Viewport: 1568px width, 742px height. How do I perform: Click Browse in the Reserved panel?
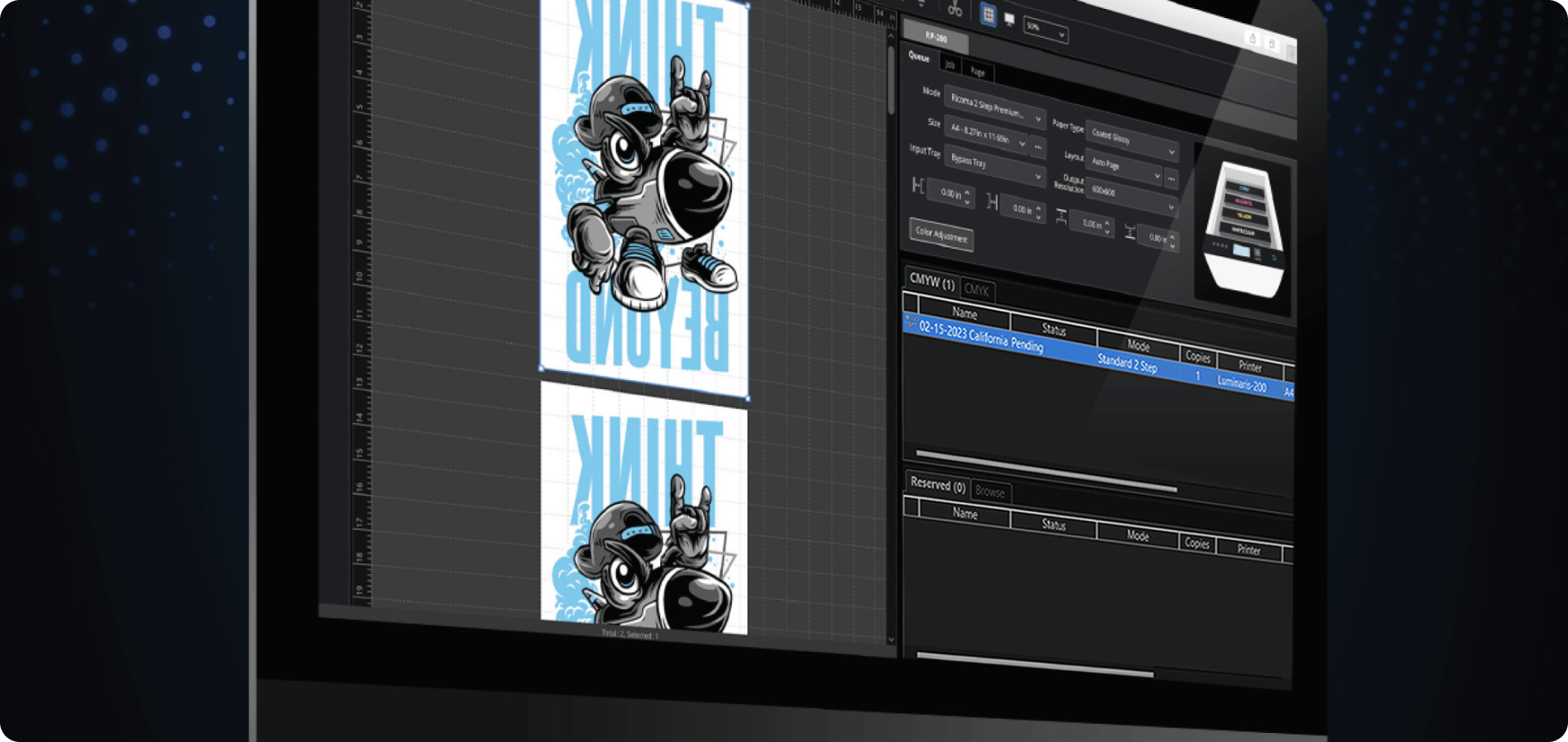pos(990,492)
